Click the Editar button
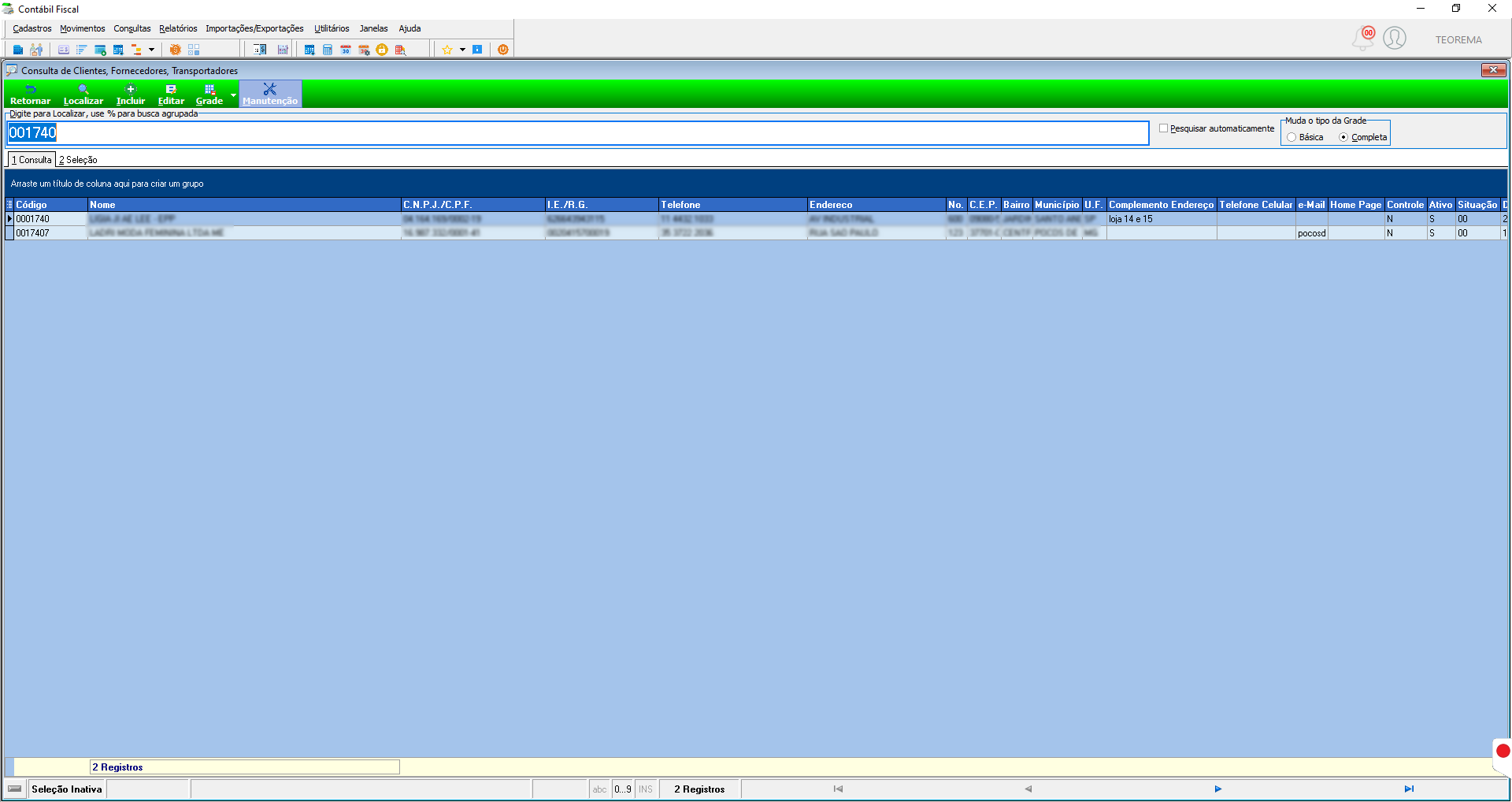Viewport: 1512px width, 802px height. (171, 95)
